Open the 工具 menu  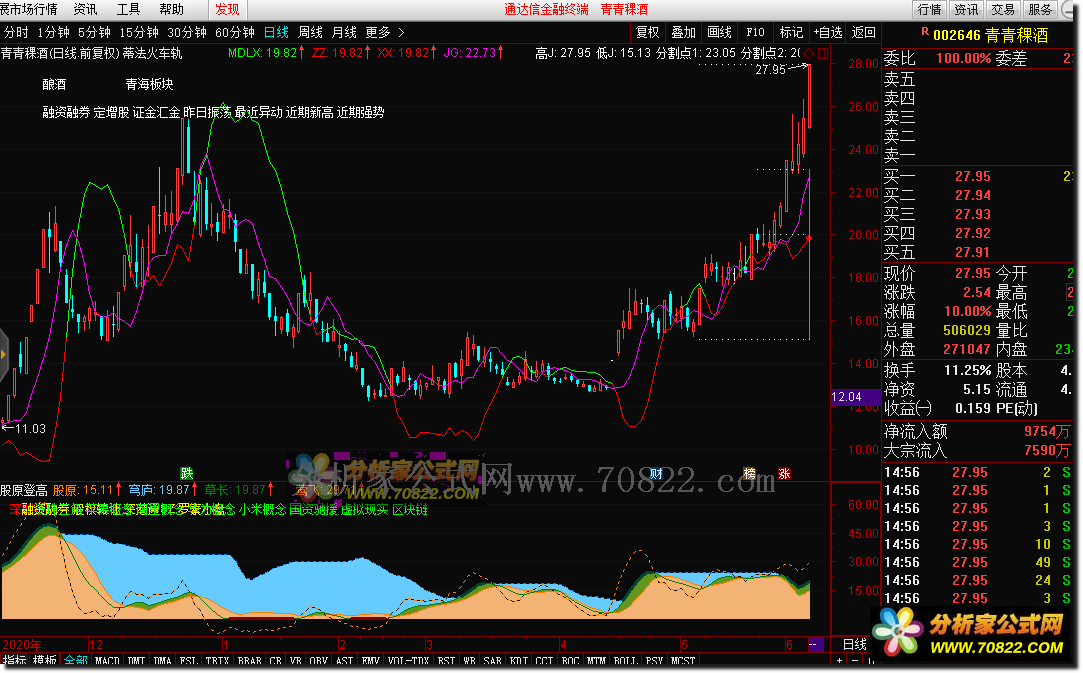(x=128, y=9)
